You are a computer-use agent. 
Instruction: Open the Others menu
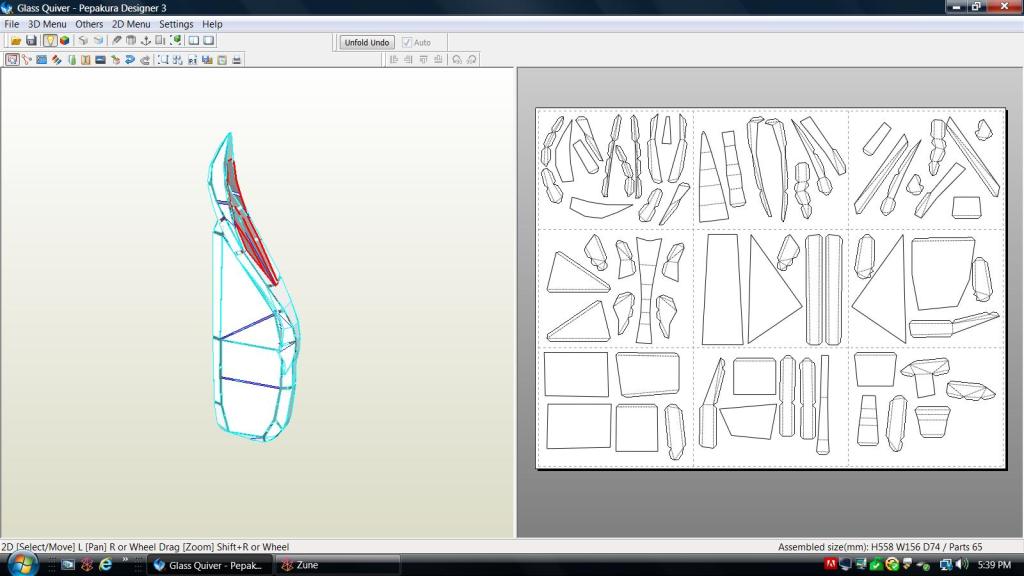click(x=89, y=24)
